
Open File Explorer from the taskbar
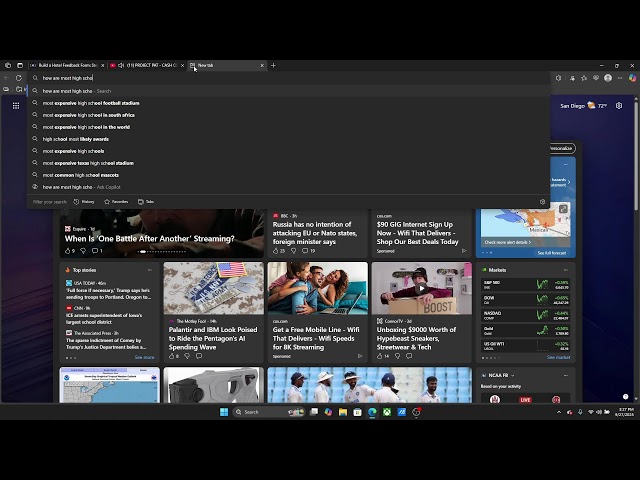tap(343, 412)
